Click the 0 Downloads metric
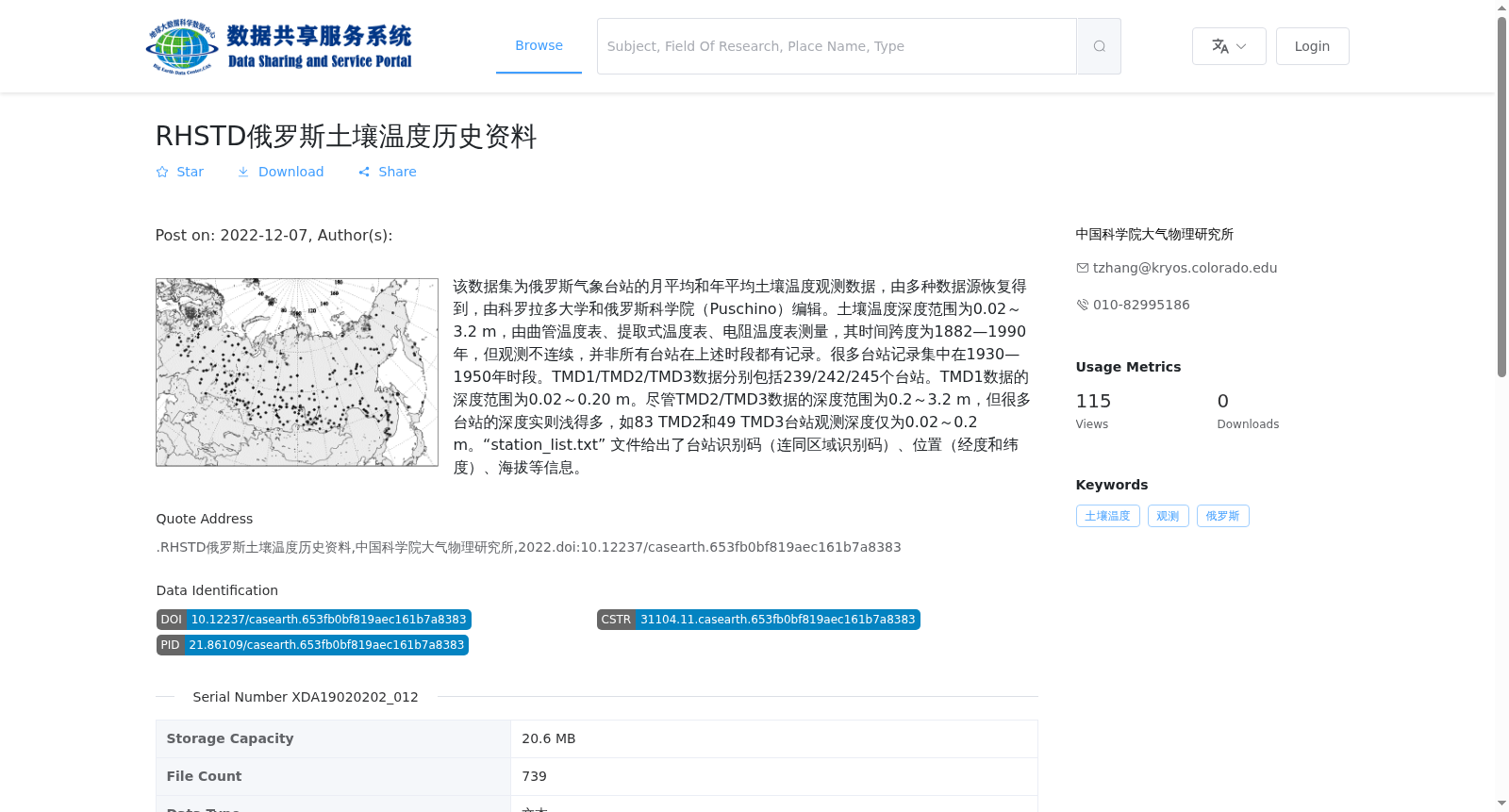 click(x=1248, y=410)
